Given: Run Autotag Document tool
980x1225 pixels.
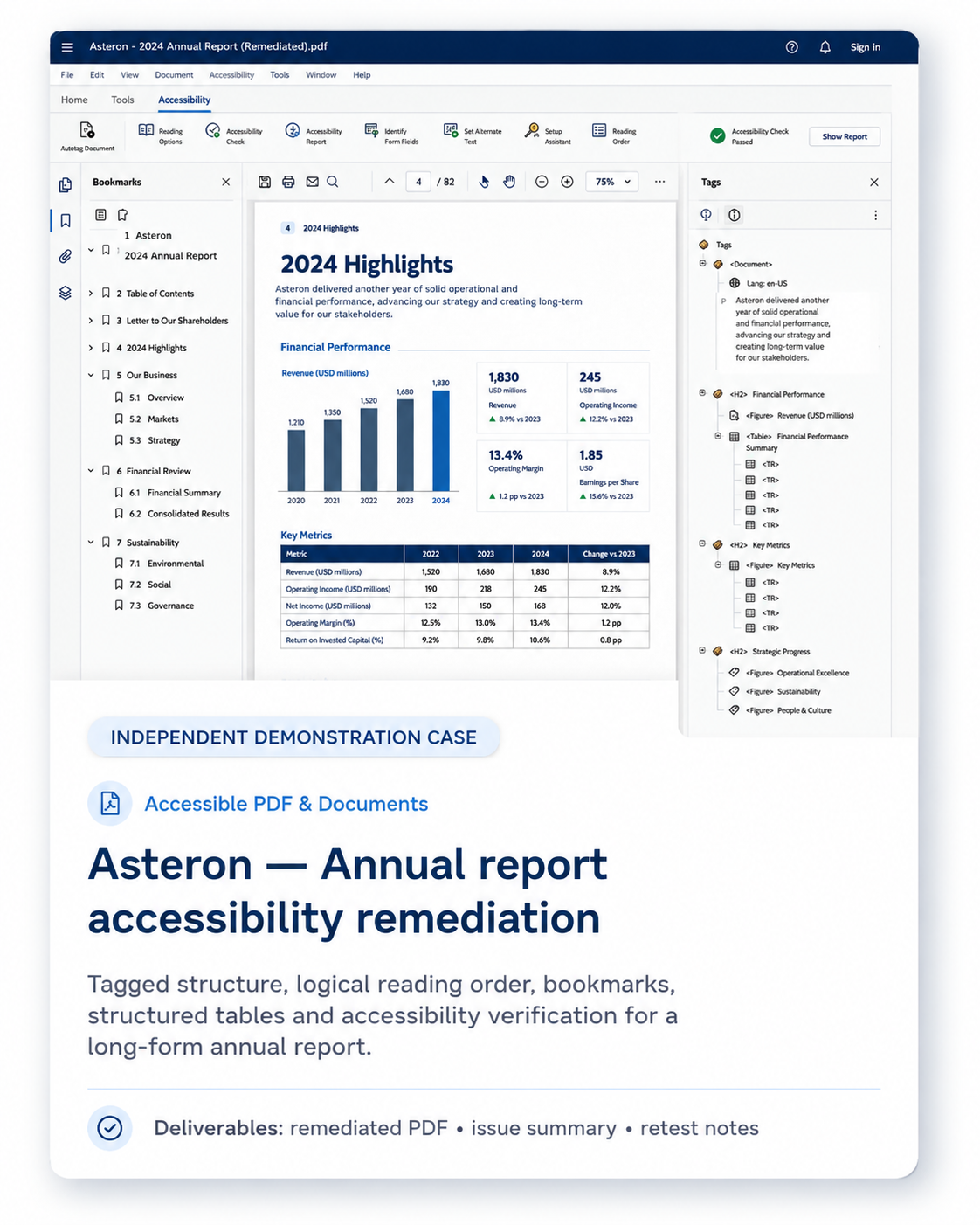Looking at the screenshot, I should click(87, 136).
